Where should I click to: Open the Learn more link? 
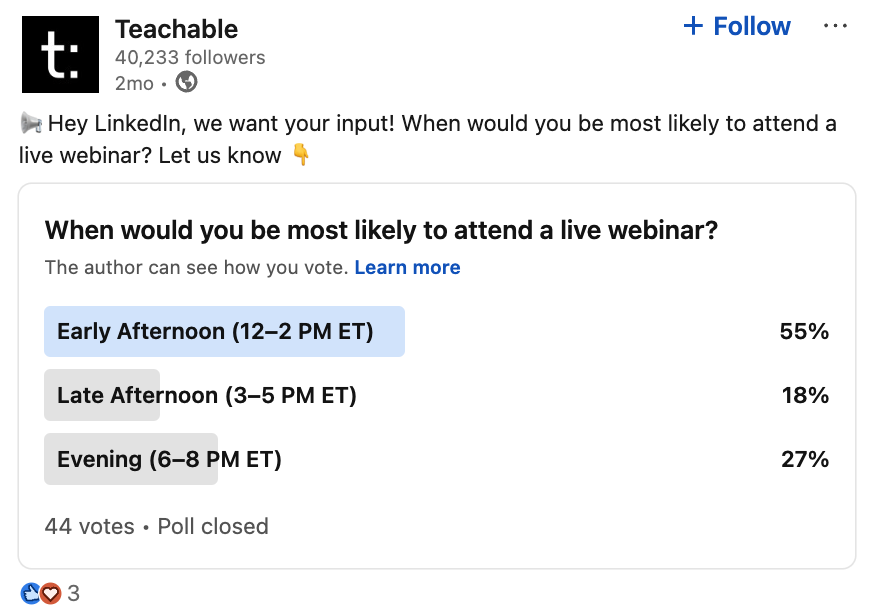[x=407, y=267]
